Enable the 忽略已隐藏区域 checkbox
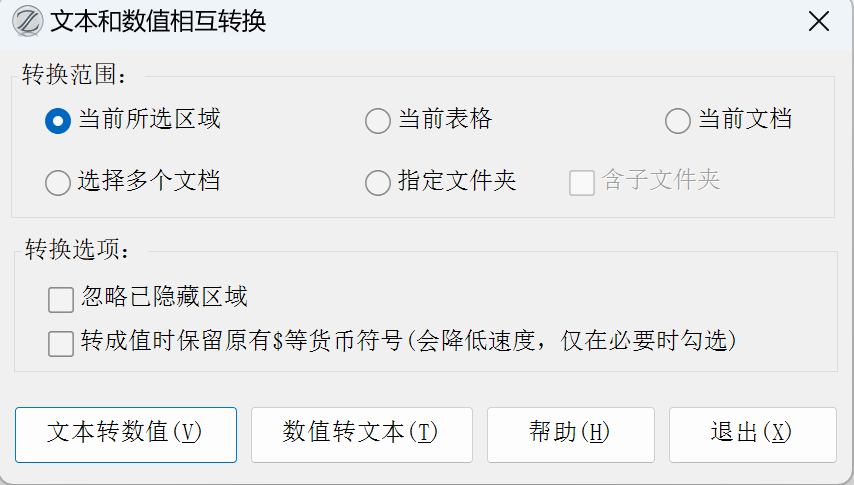 tap(61, 298)
